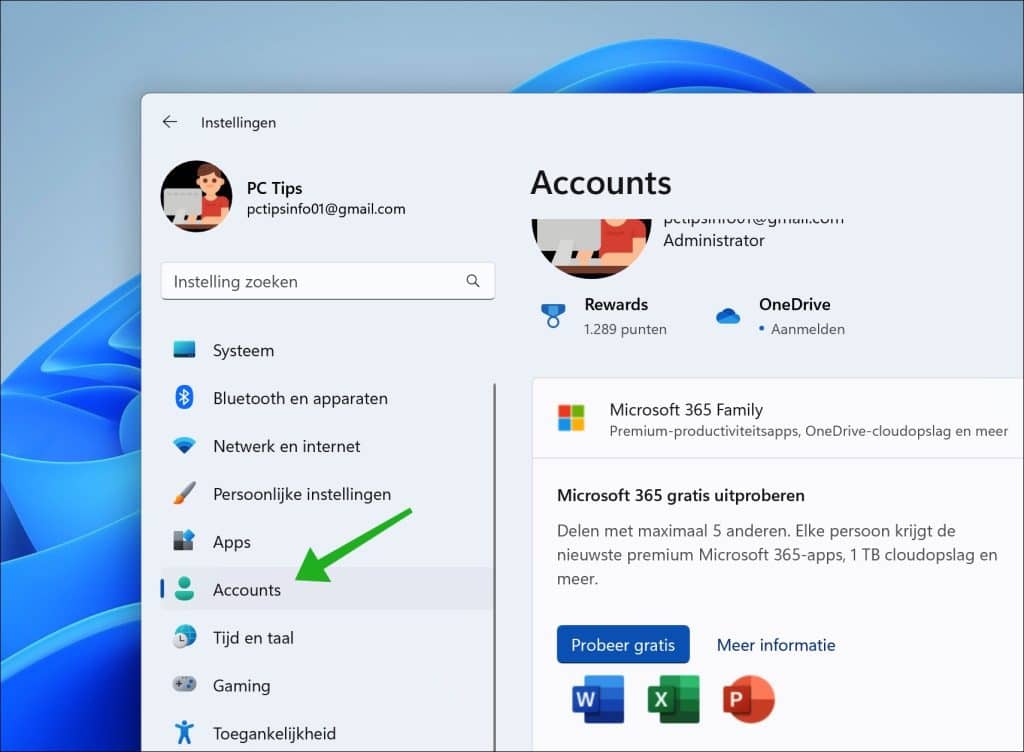Click the Accounts person icon
The height and width of the screenshot is (752, 1024).
coord(184,589)
